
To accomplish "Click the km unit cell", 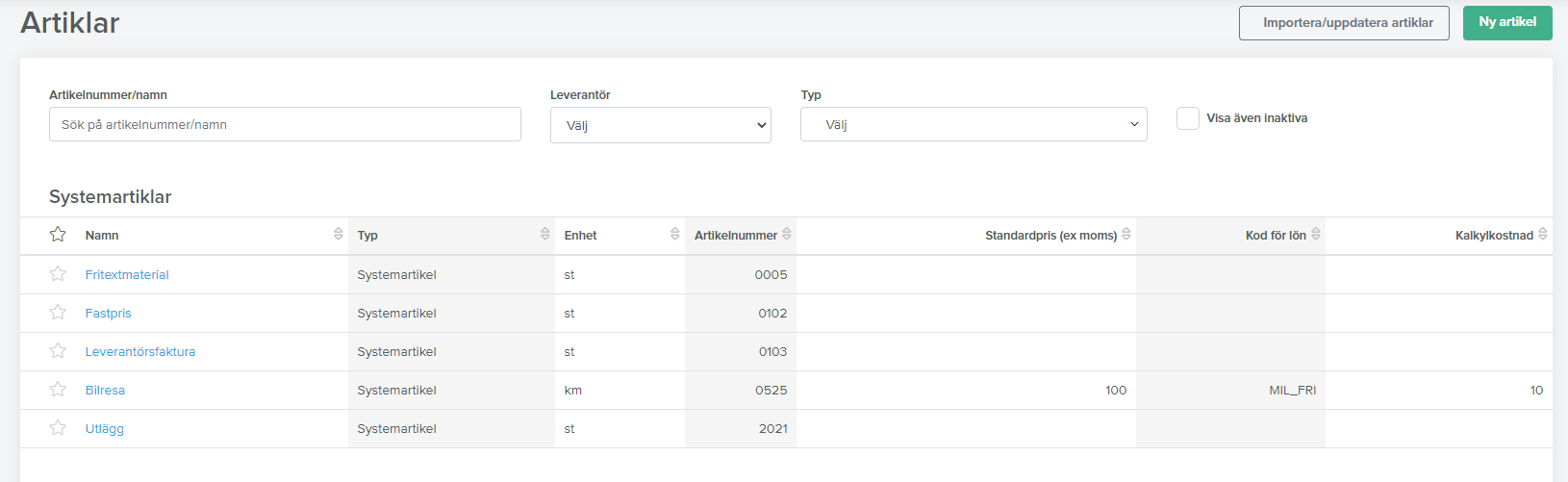I will (620, 390).
